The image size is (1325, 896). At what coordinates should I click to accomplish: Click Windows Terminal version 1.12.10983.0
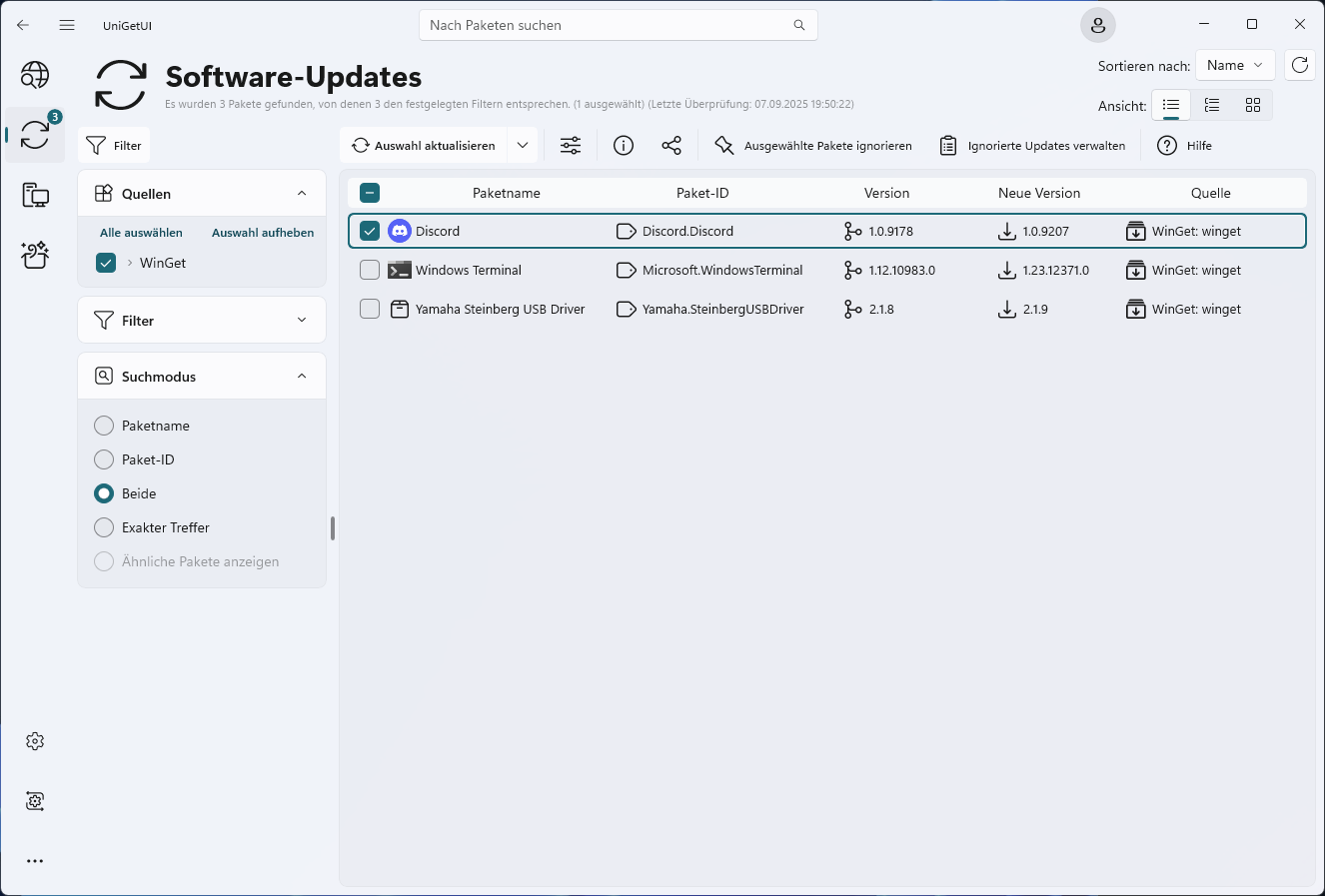click(x=902, y=270)
